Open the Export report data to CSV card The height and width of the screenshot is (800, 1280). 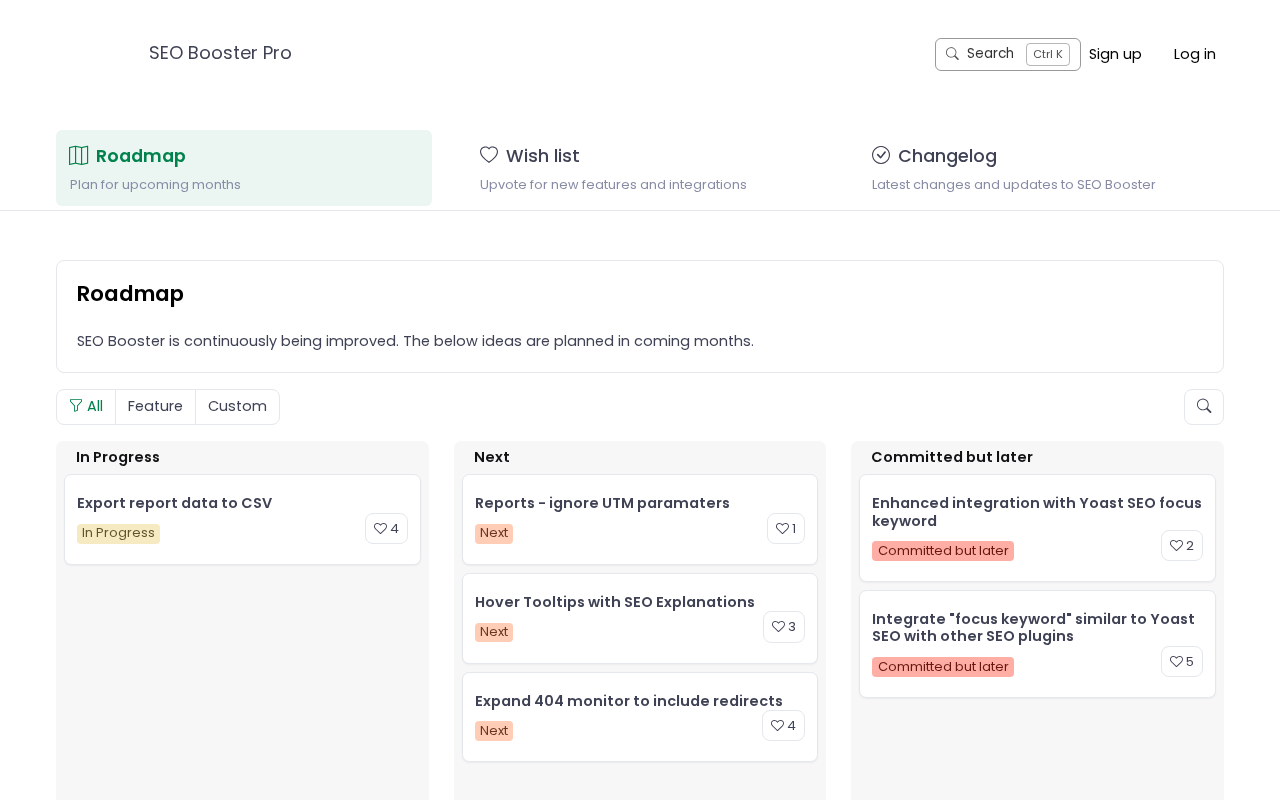tap(174, 503)
